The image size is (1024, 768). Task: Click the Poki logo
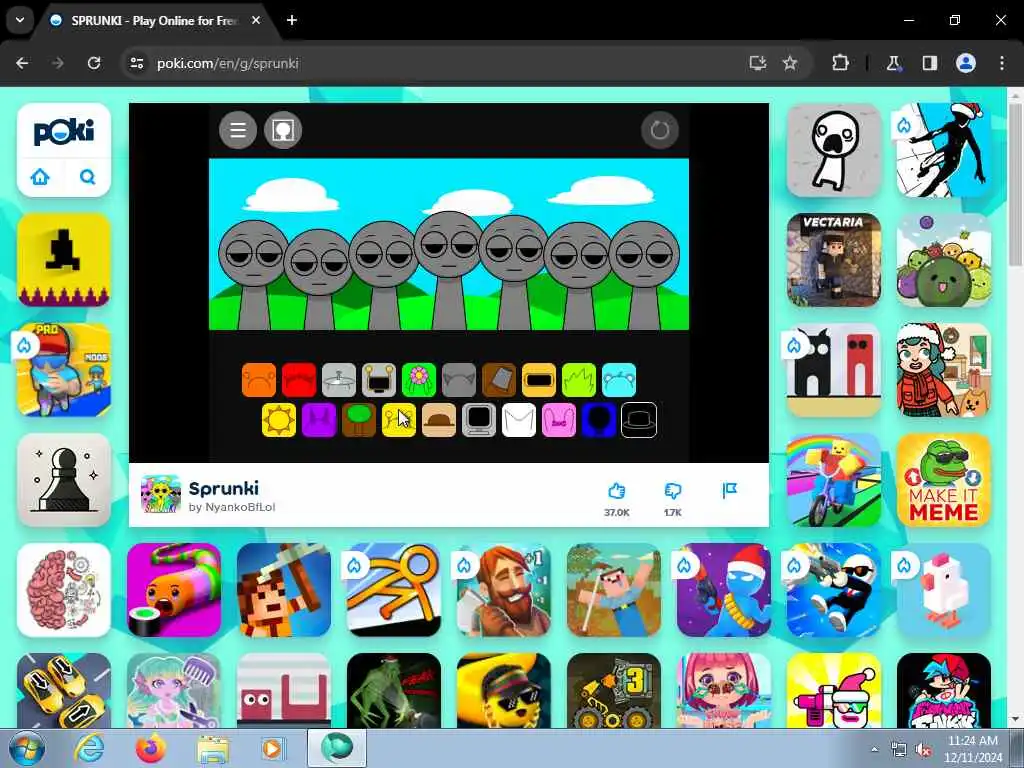pos(64,133)
